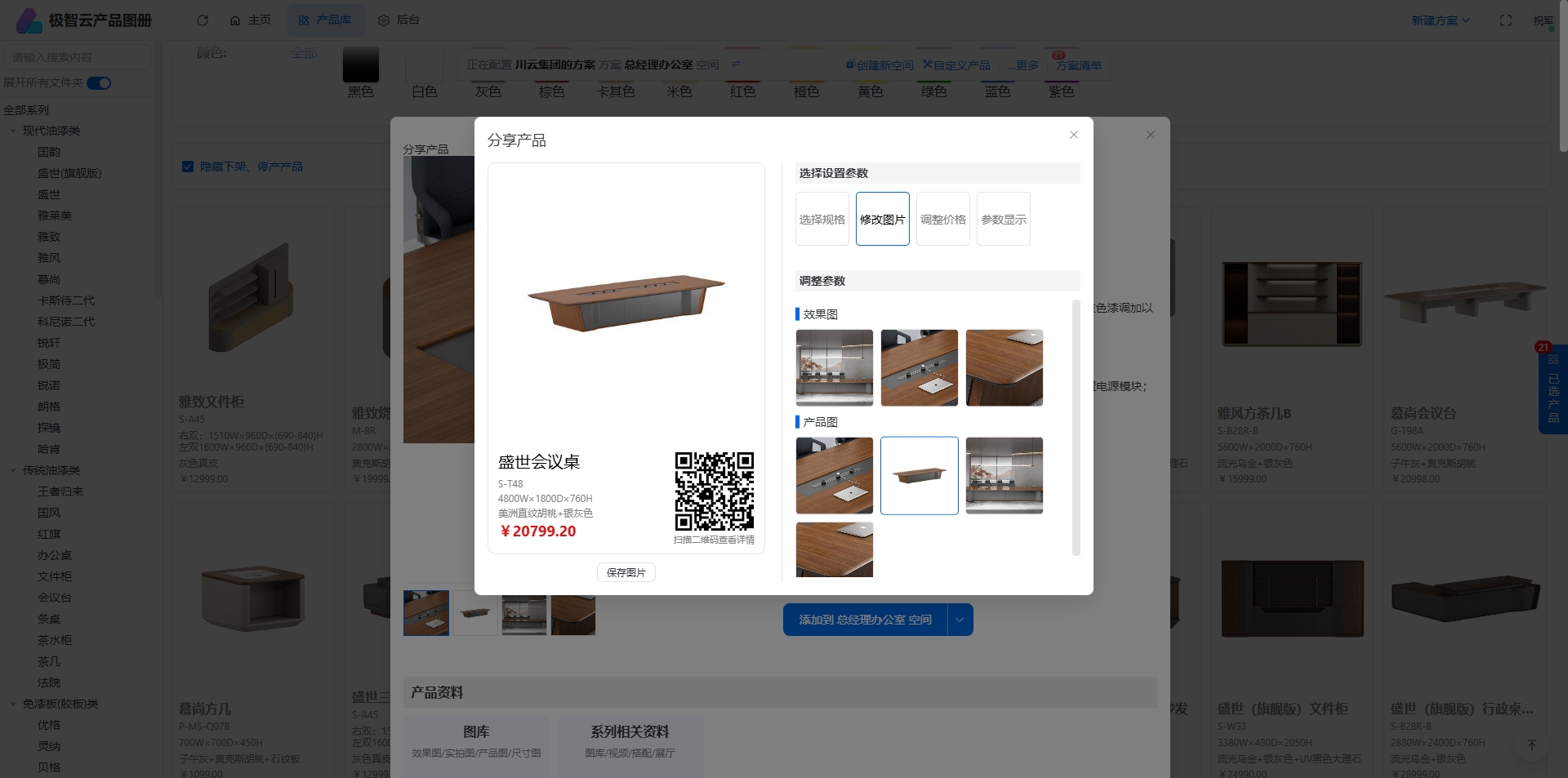Click the refresh icon in top bar
The width and height of the screenshot is (1568, 778).
pos(203,20)
